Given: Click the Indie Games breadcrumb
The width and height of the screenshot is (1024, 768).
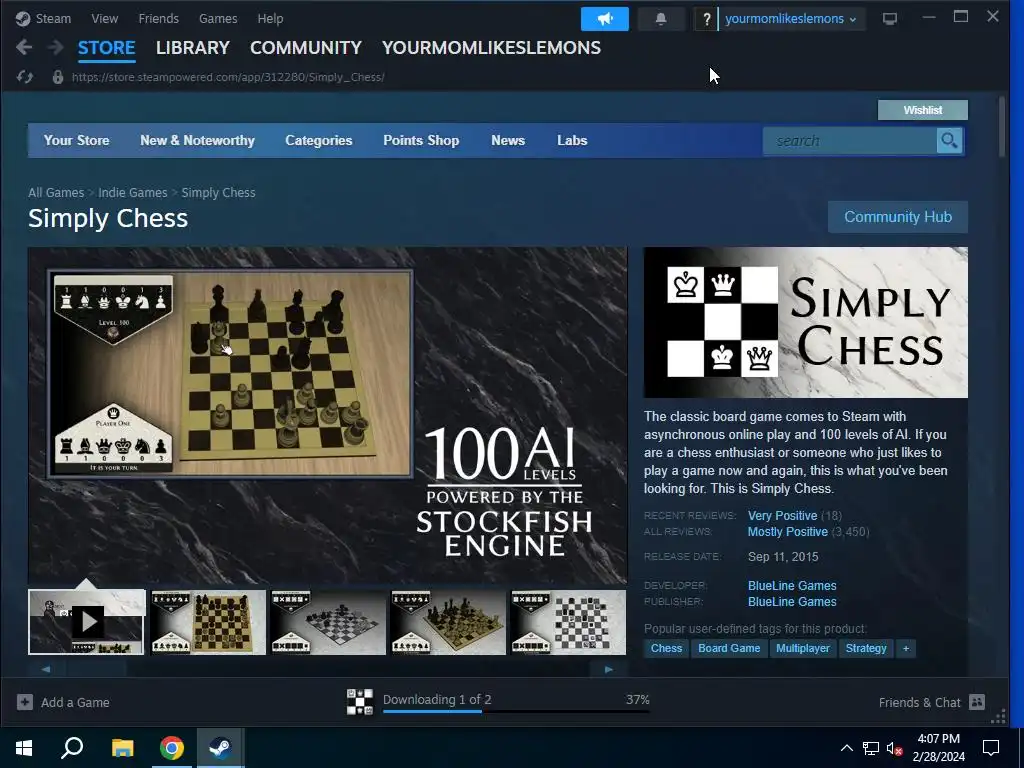Looking at the screenshot, I should coord(133,193).
